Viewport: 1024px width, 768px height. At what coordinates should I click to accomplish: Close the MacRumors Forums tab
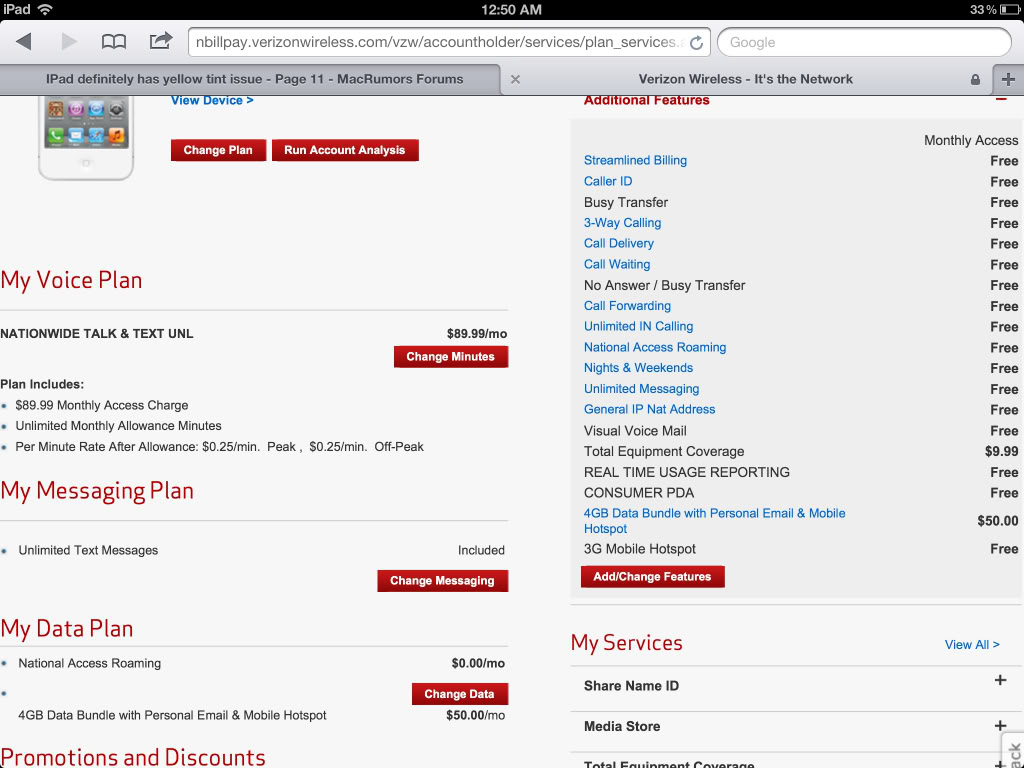[x=515, y=79]
